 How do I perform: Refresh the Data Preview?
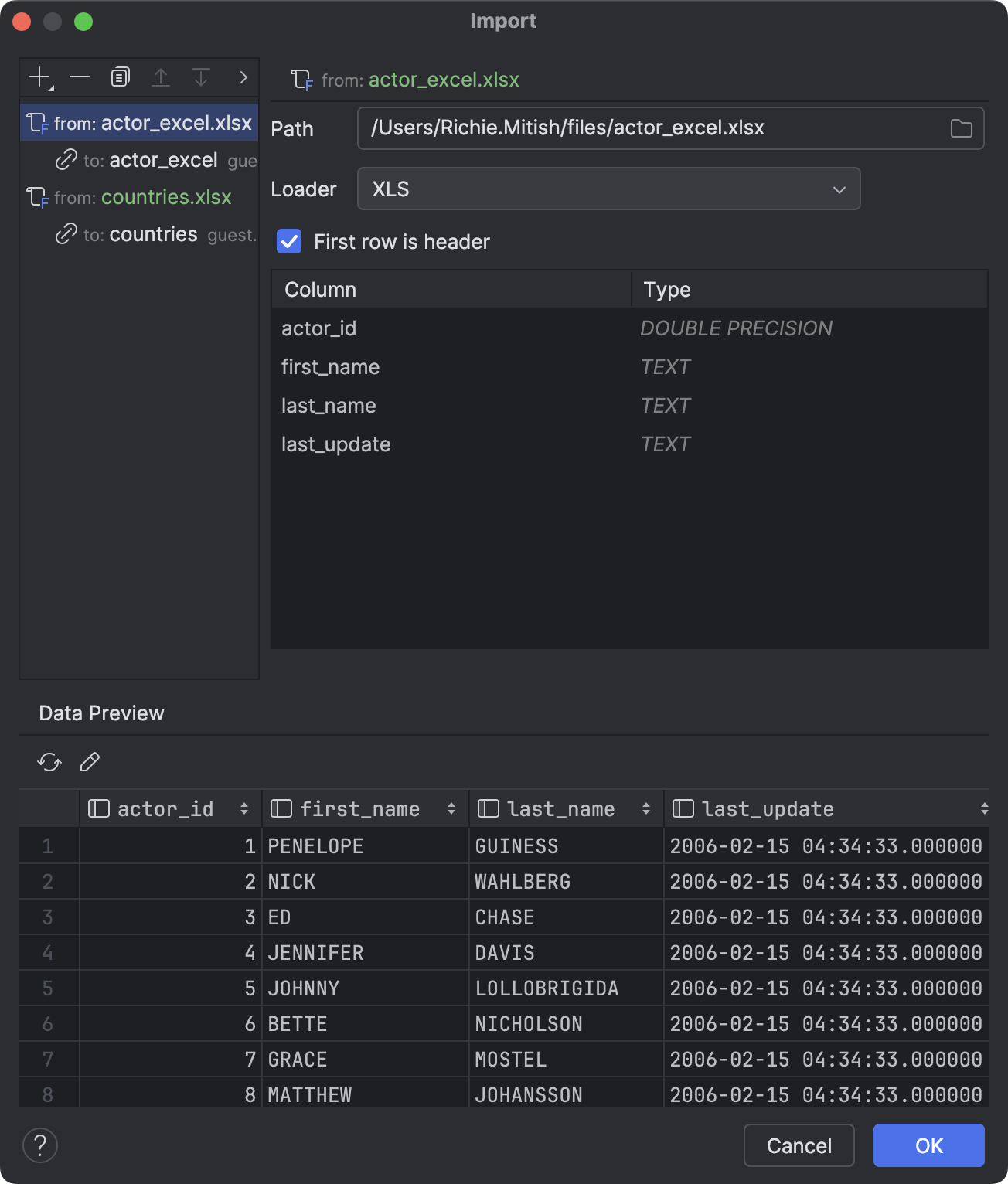[49, 763]
